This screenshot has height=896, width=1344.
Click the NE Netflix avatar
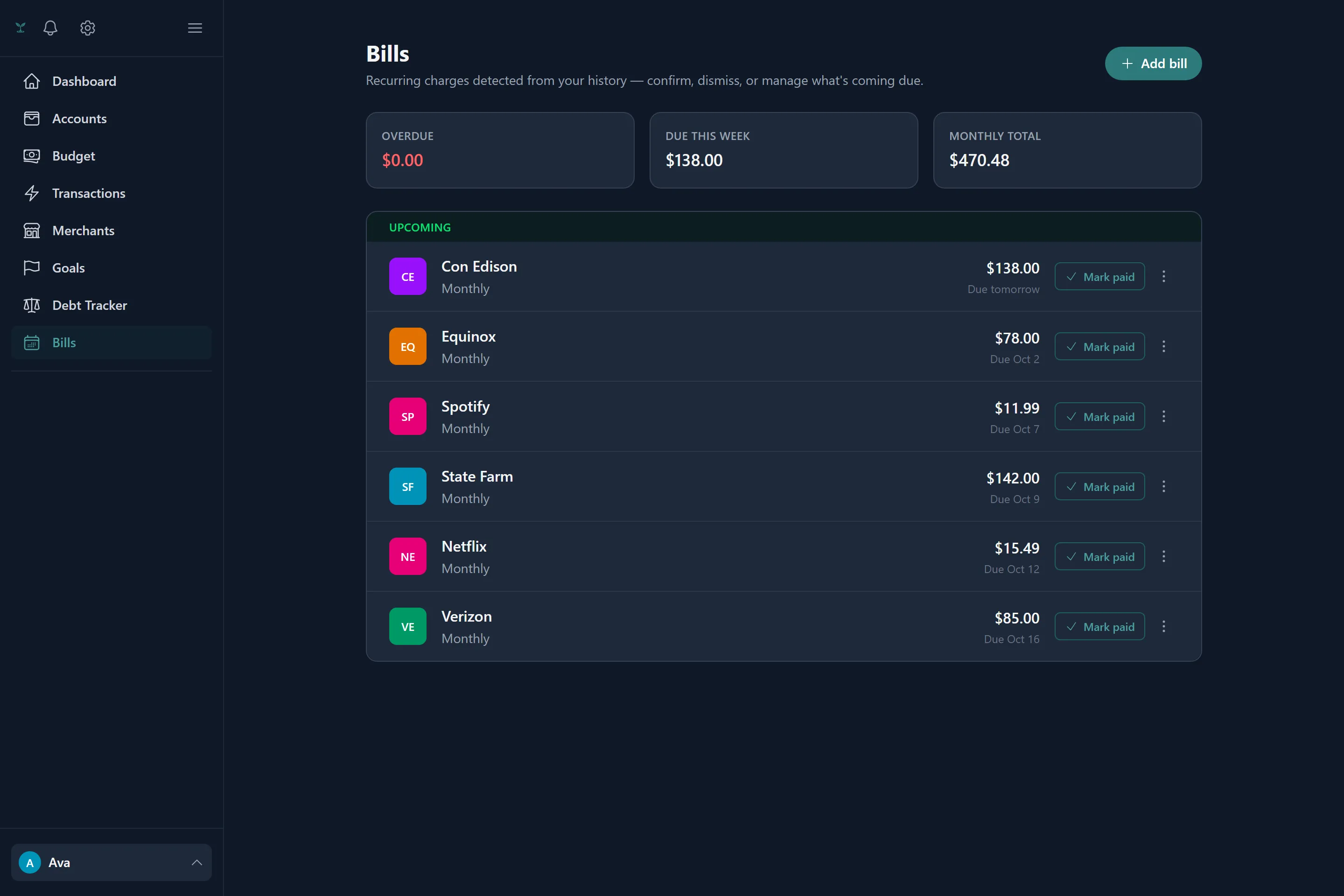[407, 557]
